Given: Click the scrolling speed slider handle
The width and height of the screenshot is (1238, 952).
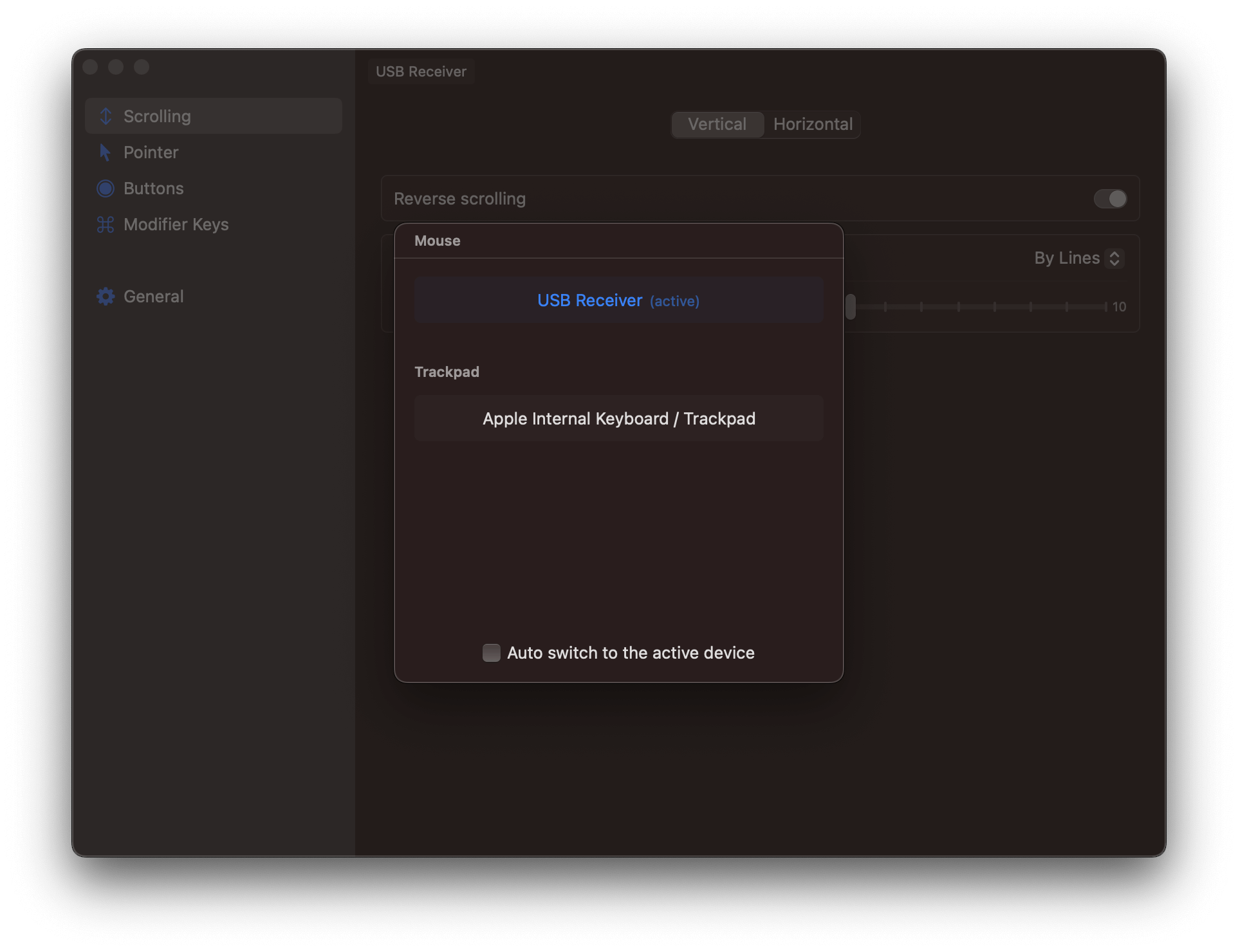Looking at the screenshot, I should point(851,307).
